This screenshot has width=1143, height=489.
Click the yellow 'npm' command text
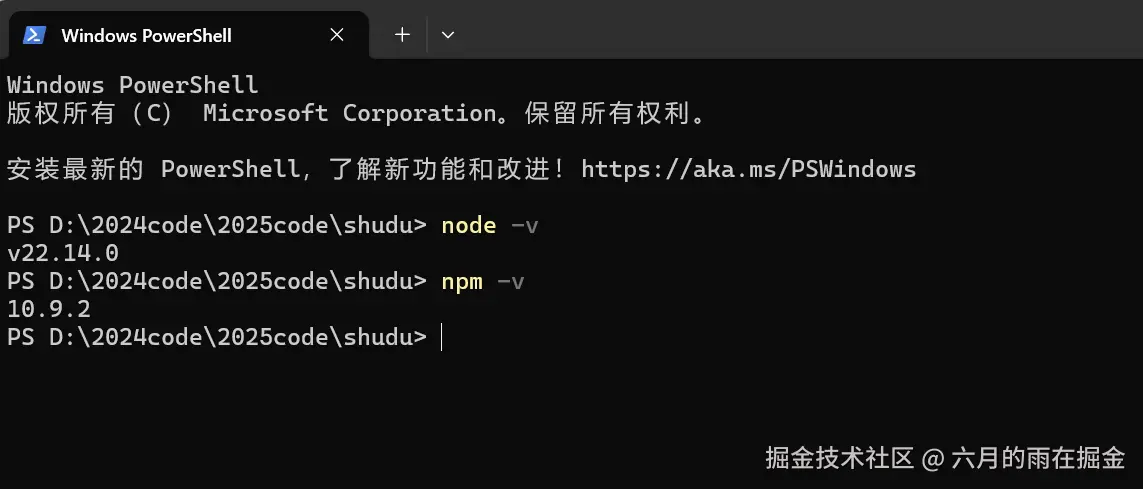pyautogui.click(x=461, y=281)
